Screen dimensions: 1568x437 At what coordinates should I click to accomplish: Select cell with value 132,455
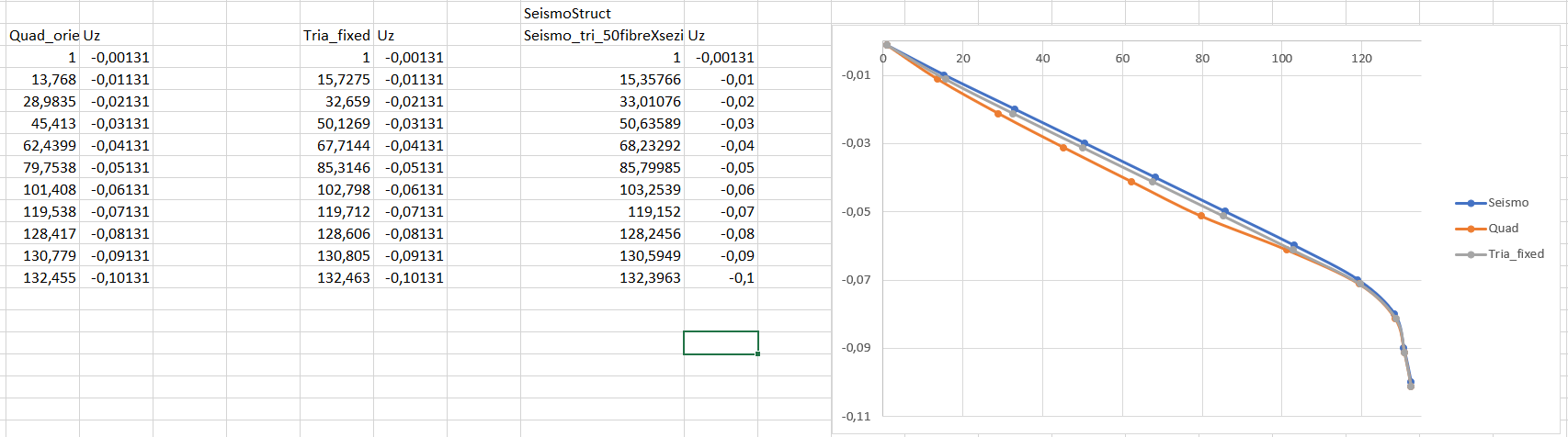[x=42, y=277]
